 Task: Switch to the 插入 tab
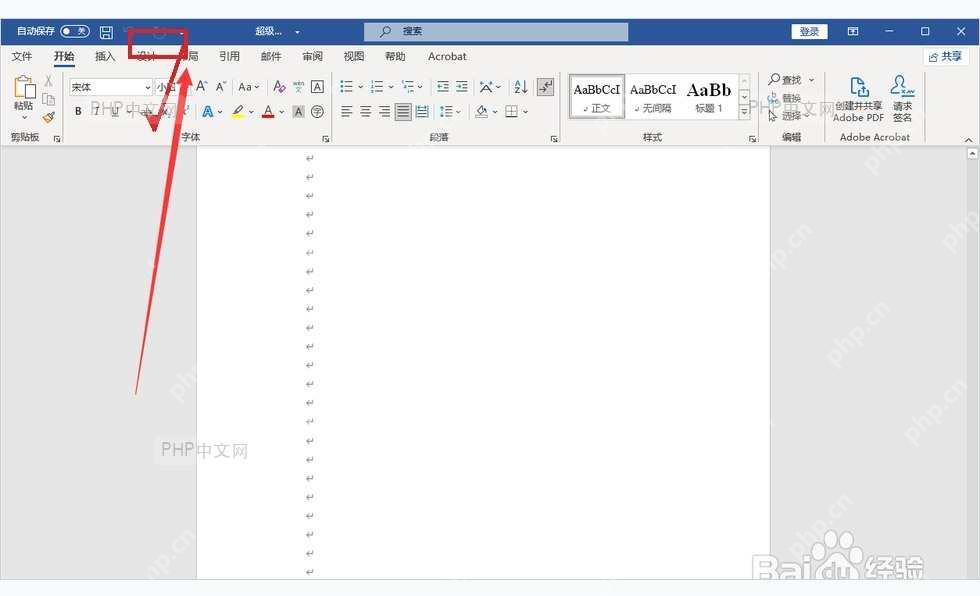click(105, 56)
